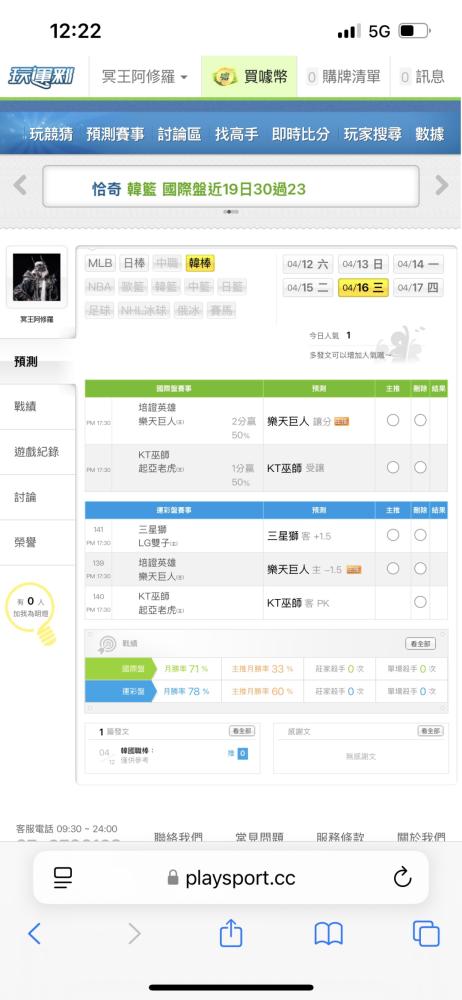Select the 04/17 四 date tab
462x1000 pixels.
(418, 287)
